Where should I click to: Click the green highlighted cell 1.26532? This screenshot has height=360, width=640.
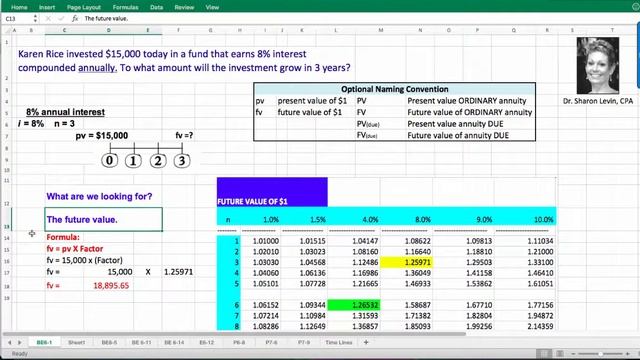(x=354, y=305)
